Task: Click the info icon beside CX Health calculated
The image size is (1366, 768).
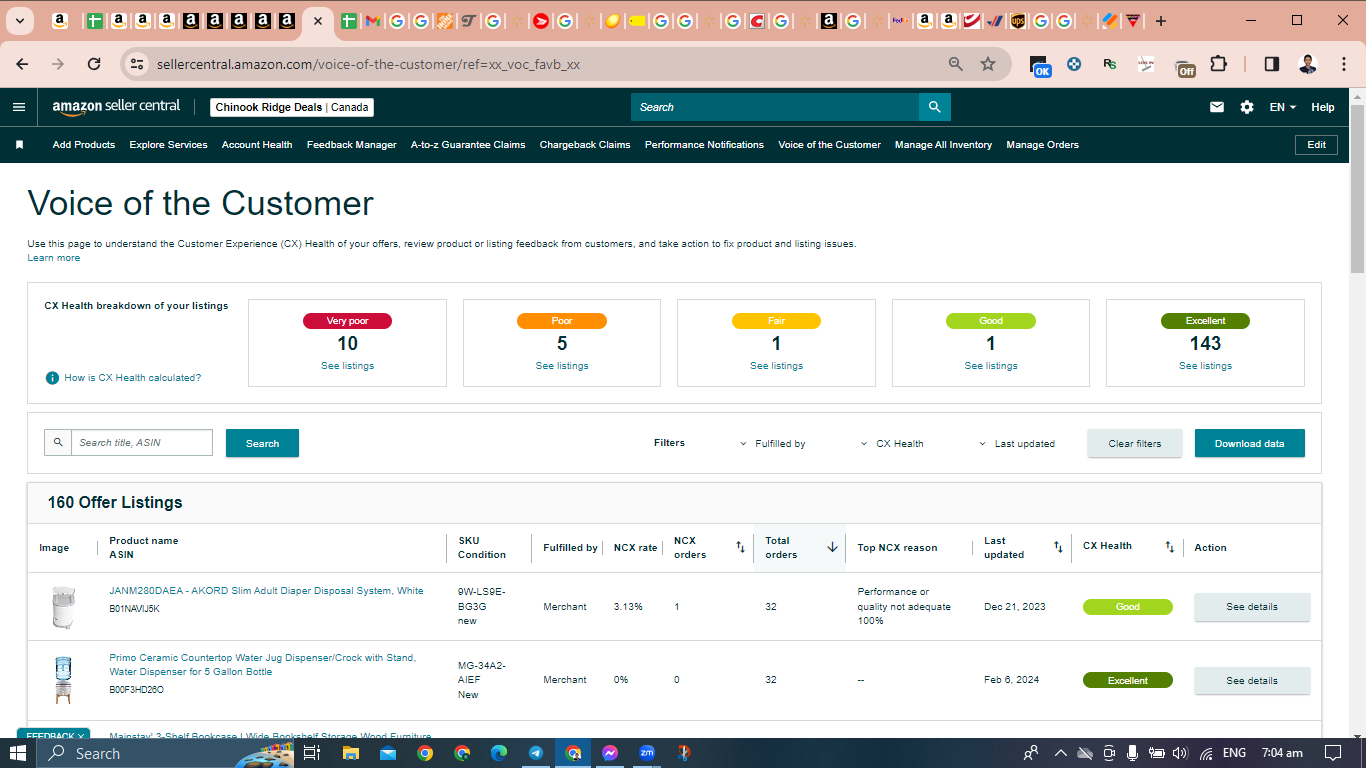Action: 52,378
